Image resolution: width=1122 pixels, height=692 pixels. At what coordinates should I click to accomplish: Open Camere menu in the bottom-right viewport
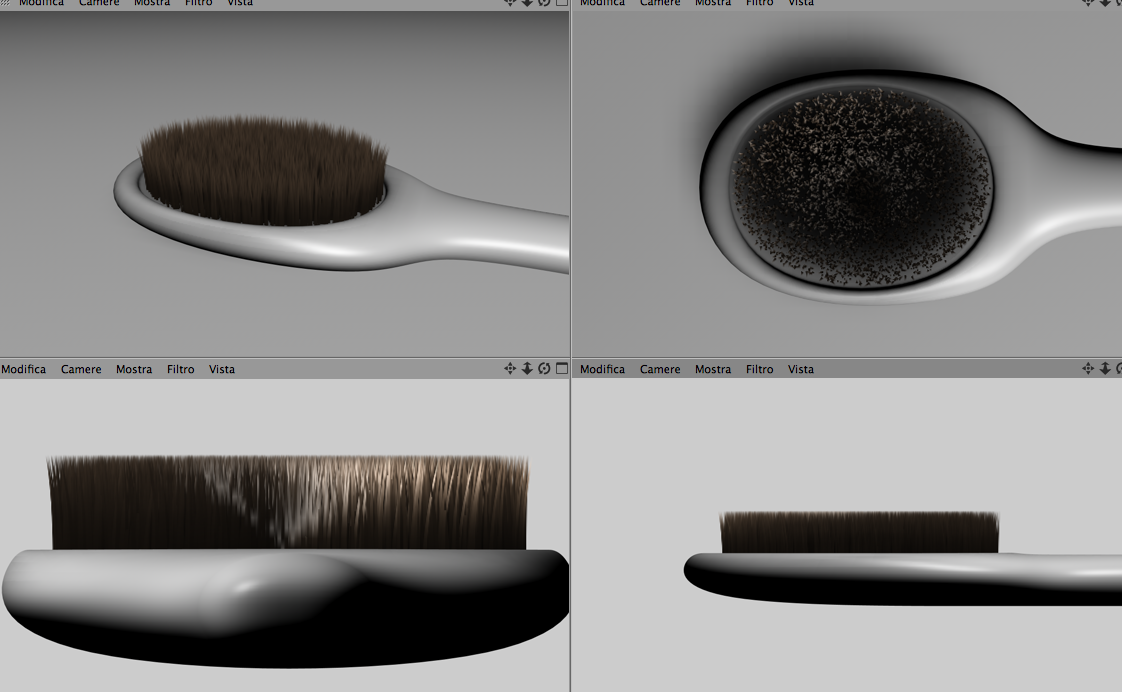tap(660, 369)
